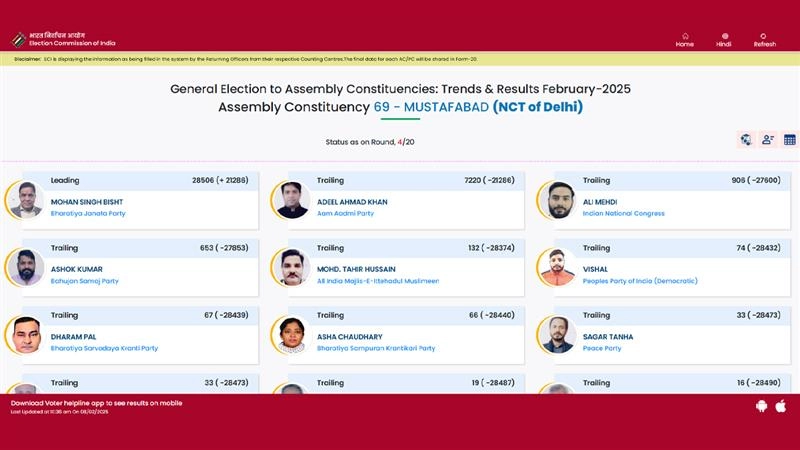Click the Download Voter helpline app text
The height and width of the screenshot is (450, 800).
click(96, 403)
